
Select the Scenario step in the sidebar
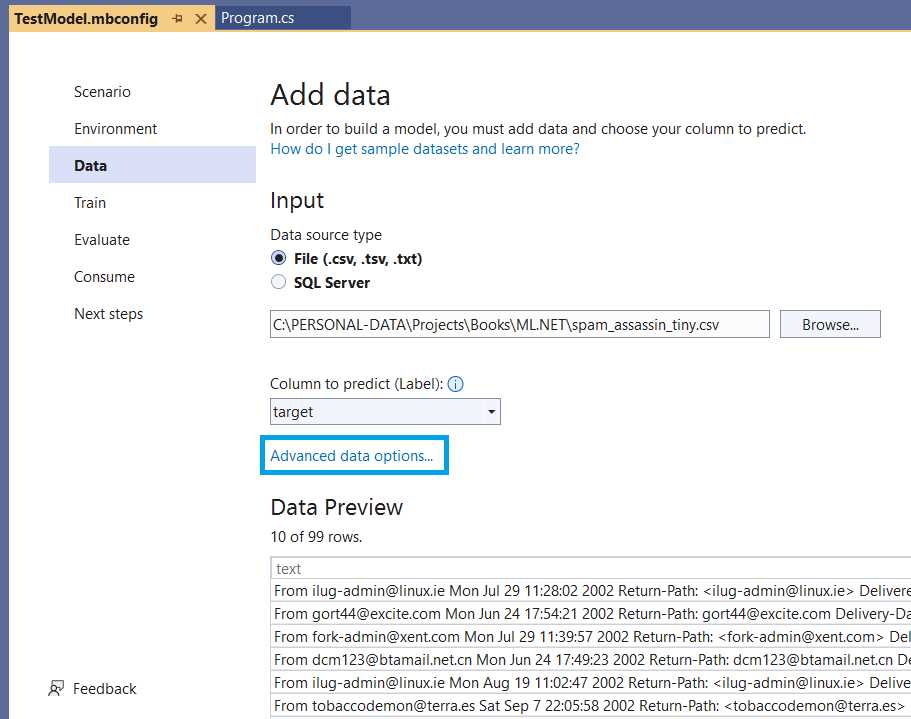(x=102, y=91)
